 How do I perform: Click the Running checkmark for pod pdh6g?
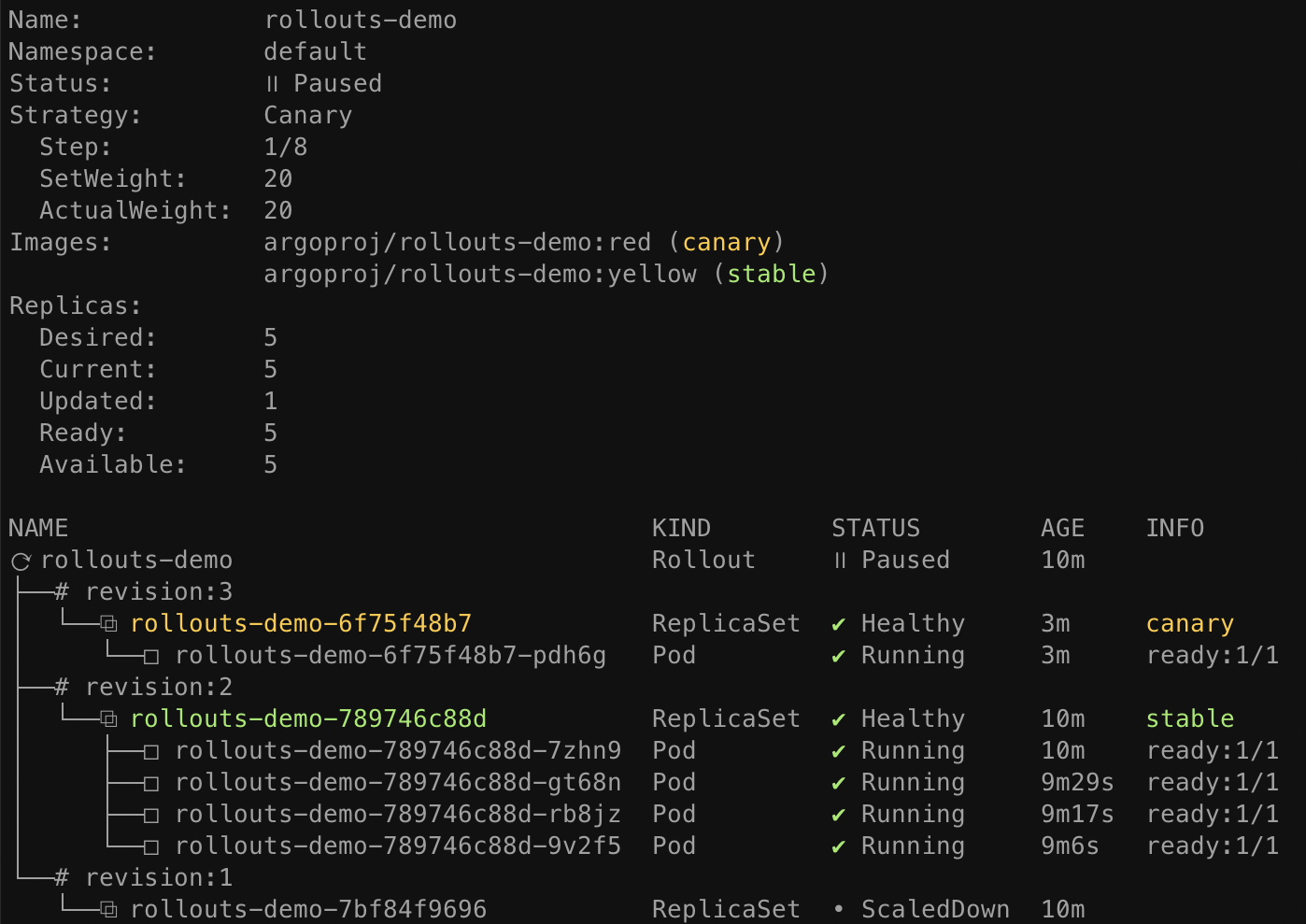click(x=839, y=656)
